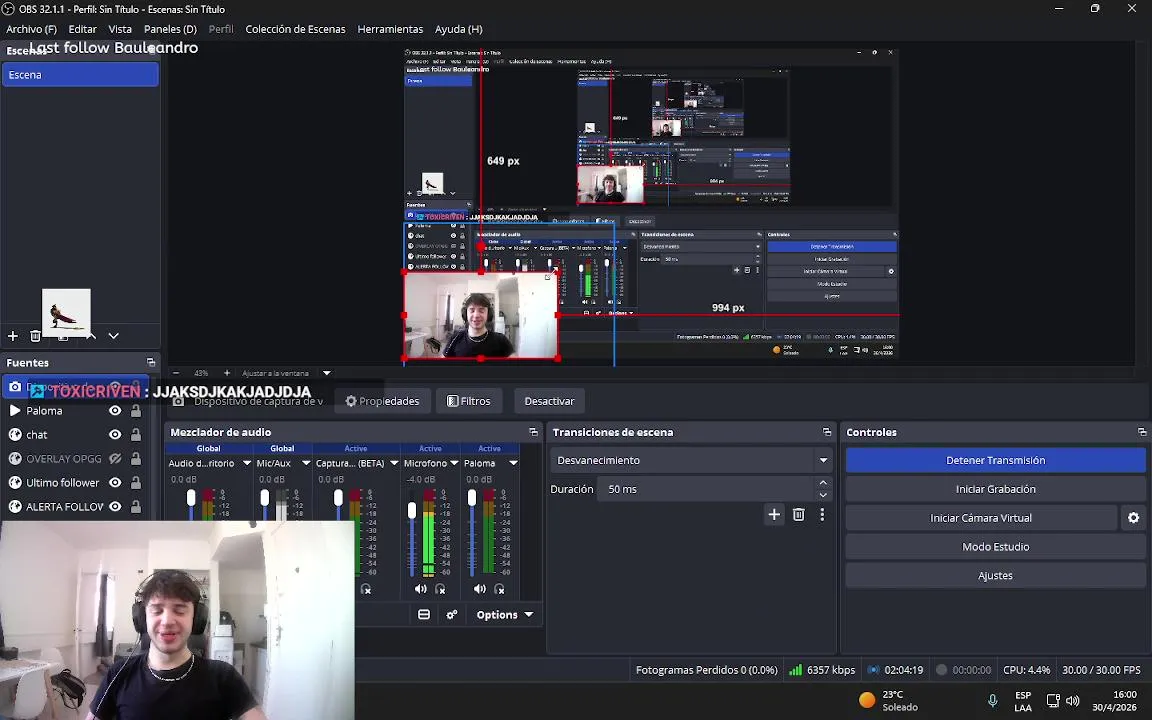Toggle monitoring icon on Captura (BETA) channel

366,588
